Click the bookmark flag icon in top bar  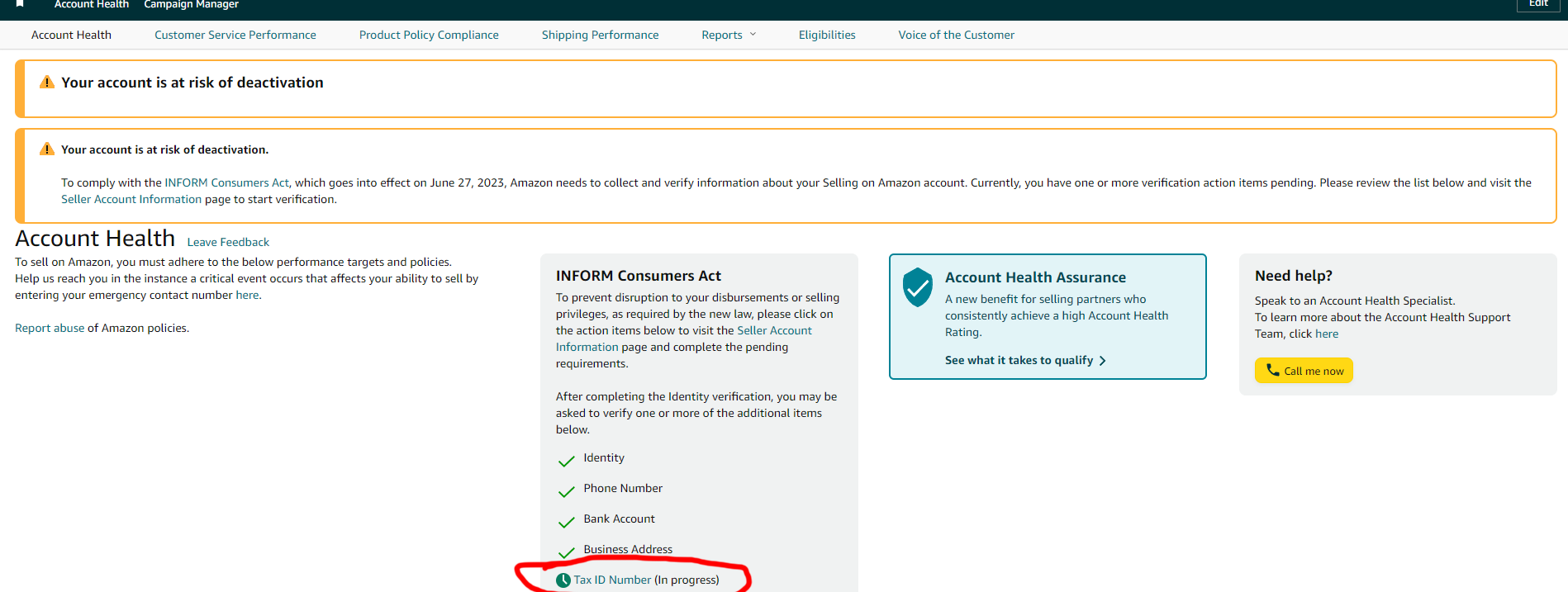click(20, 3)
